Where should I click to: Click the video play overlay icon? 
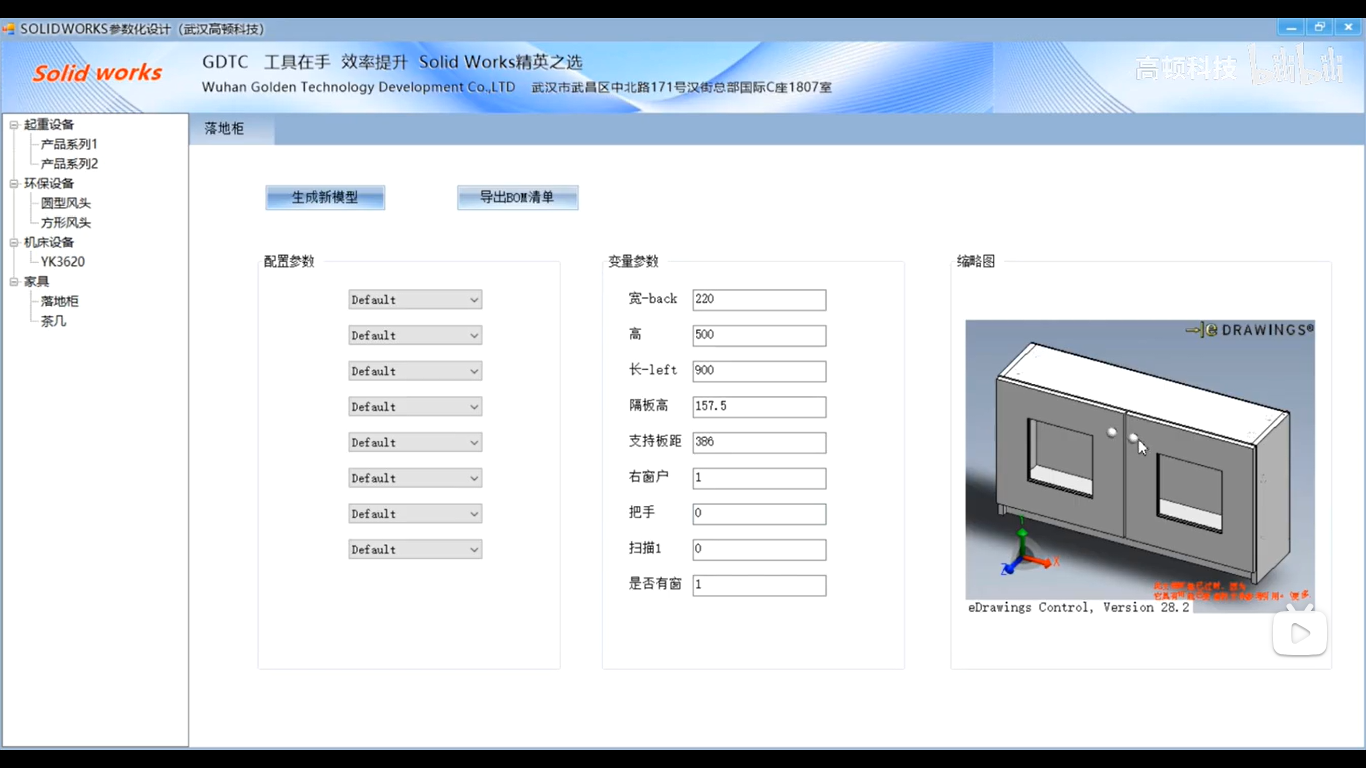coord(1299,633)
